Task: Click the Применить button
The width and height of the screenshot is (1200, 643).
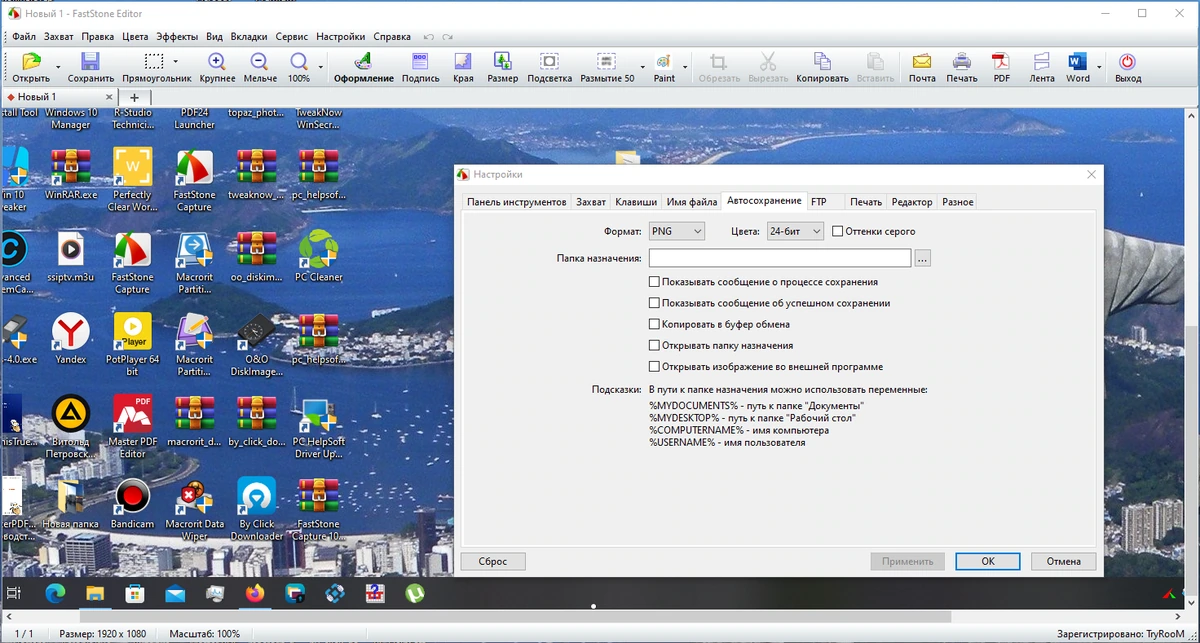Action: (908, 561)
